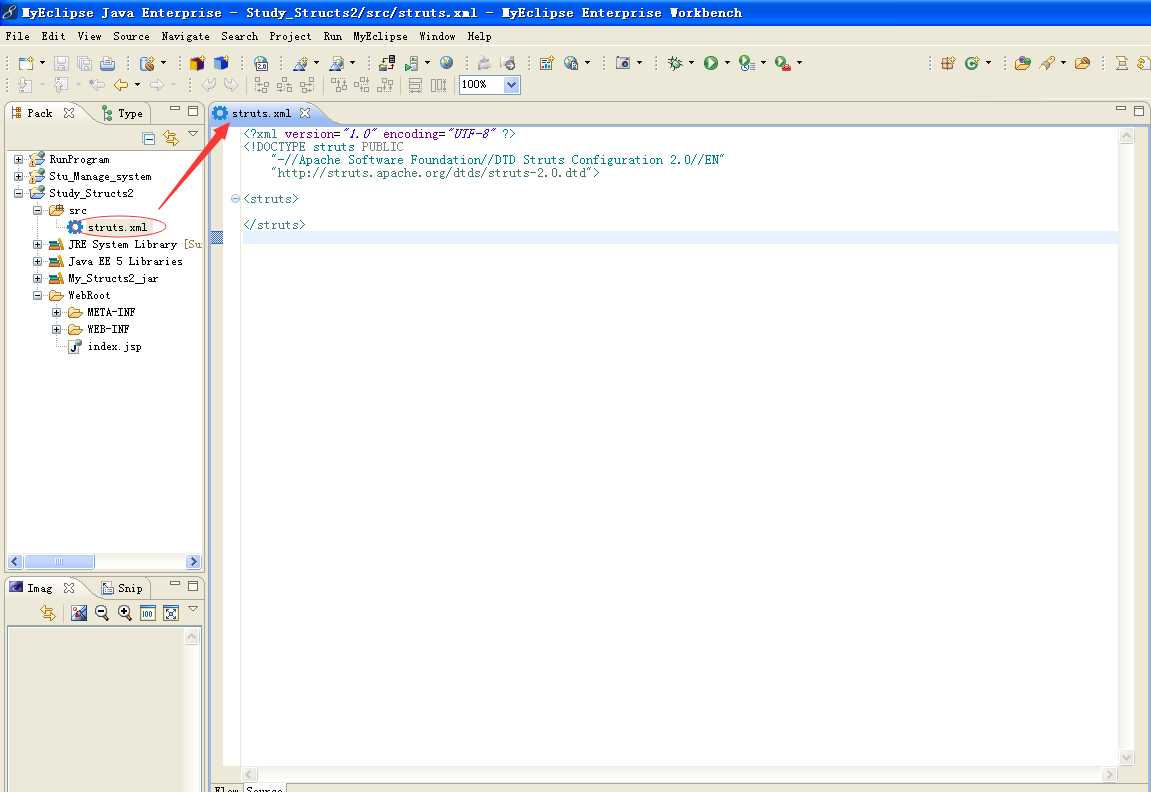The width and height of the screenshot is (1151, 792).
Task: Click Zoom In magnifier in Image view
Action: point(125,612)
